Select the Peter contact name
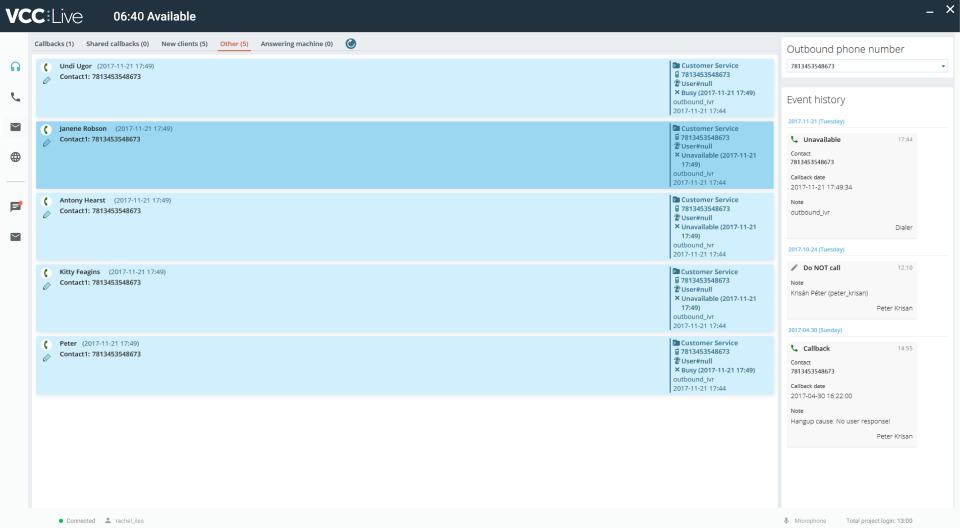The height and width of the screenshot is (528, 960). 68,344
